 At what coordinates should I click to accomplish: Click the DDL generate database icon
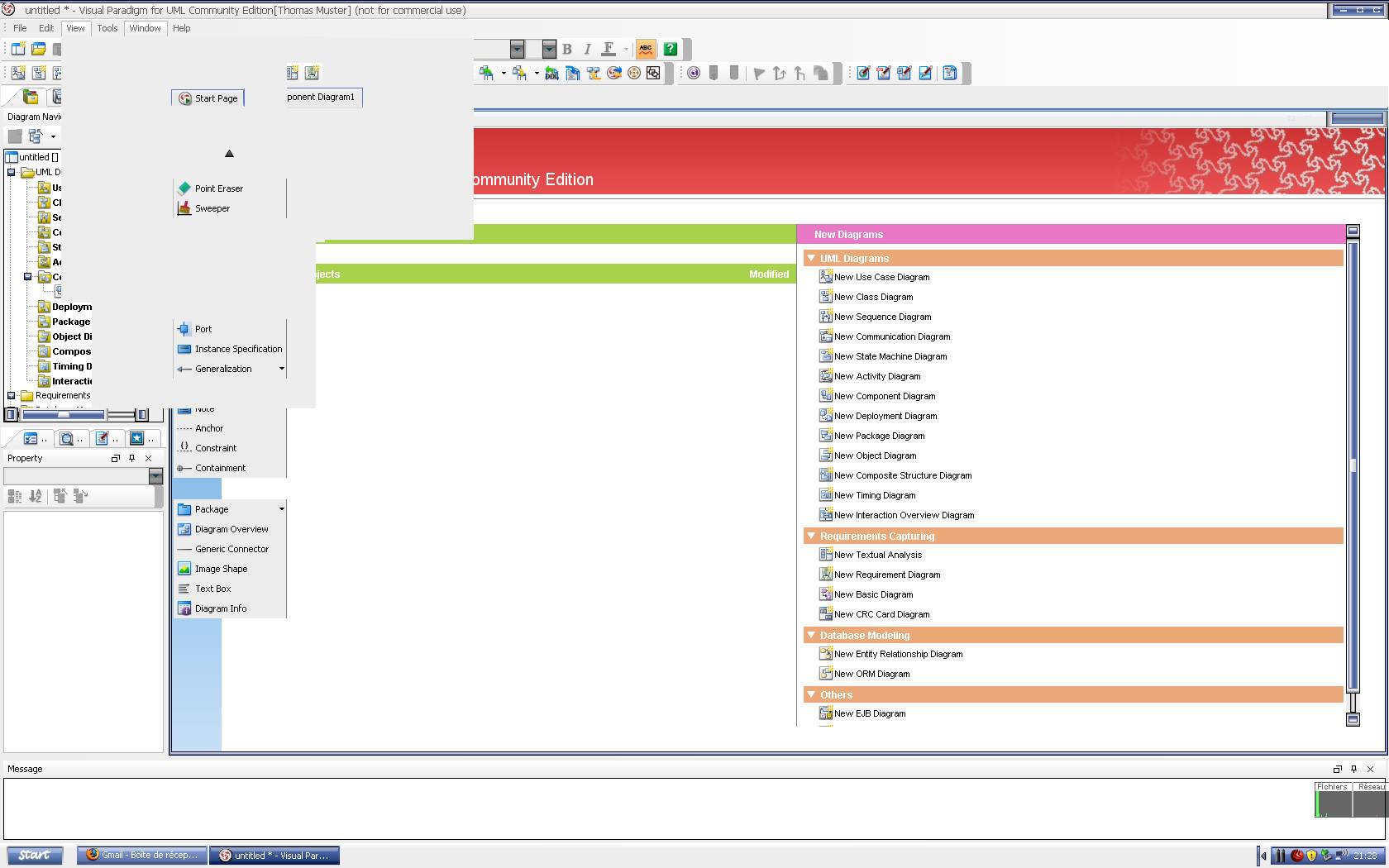[x=551, y=73]
